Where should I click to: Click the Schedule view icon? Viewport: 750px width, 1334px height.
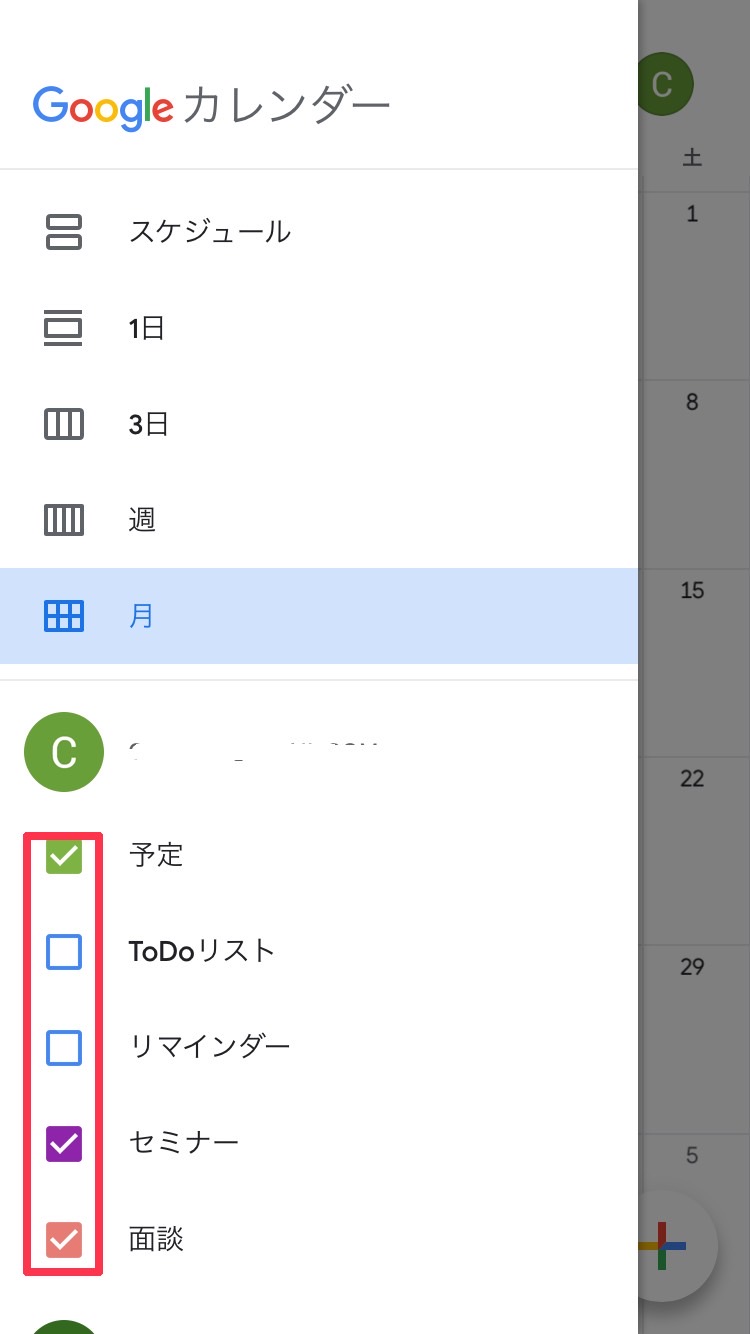64,232
